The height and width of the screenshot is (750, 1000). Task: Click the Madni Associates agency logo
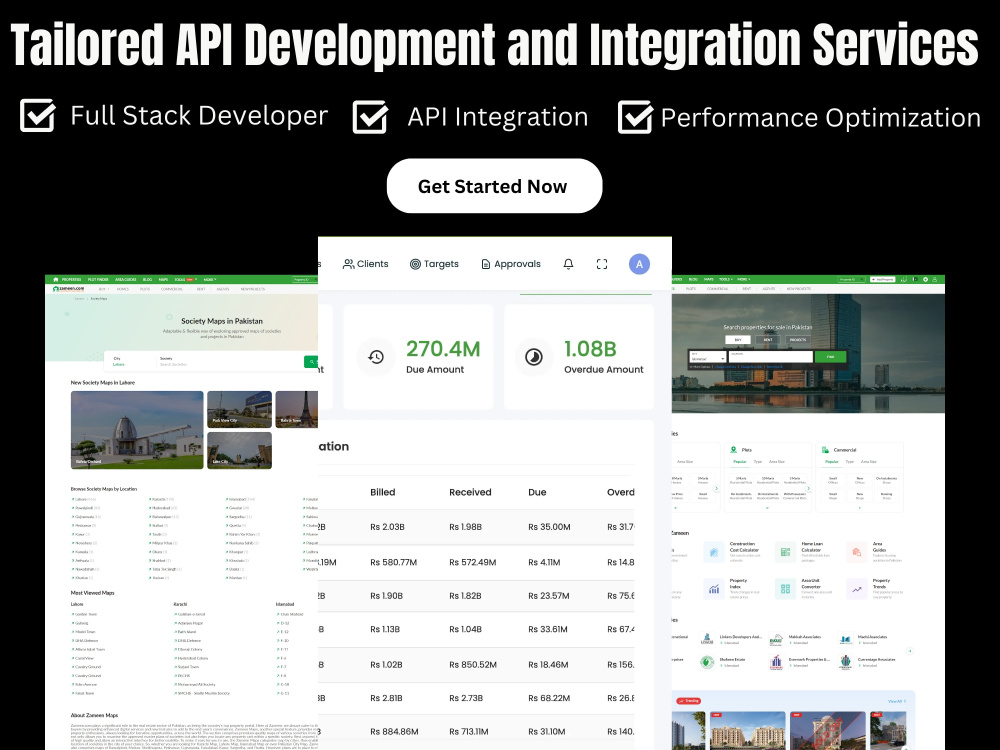click(846, 639)
